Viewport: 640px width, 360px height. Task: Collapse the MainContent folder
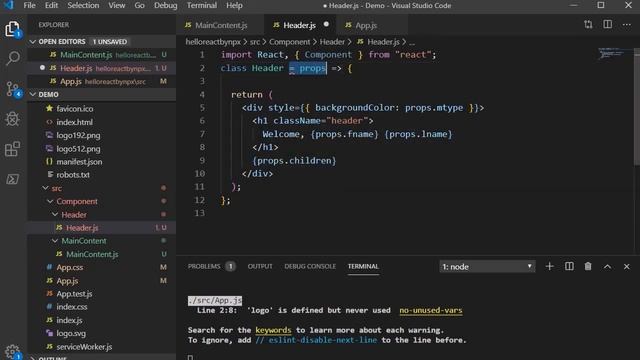[x=55, y=241]
